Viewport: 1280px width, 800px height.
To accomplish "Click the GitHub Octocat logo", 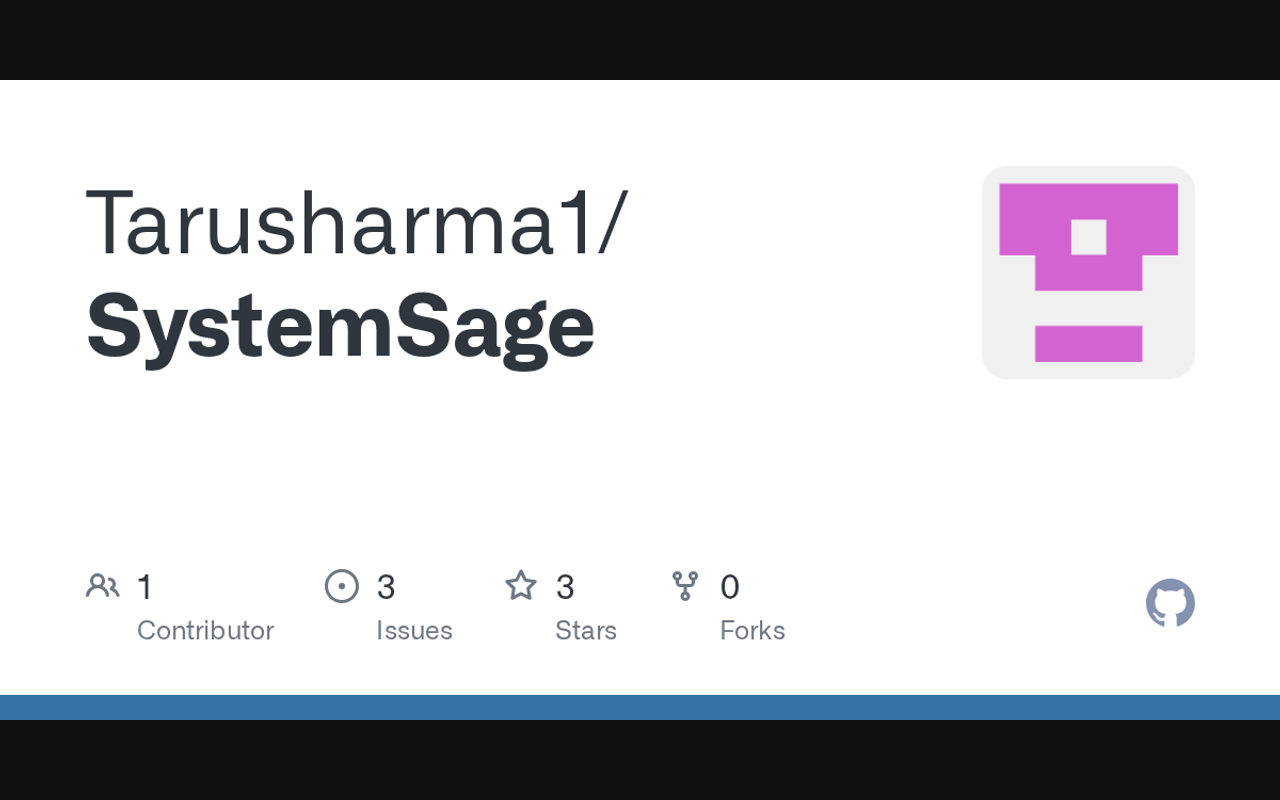I will (x=1170, y=603).
